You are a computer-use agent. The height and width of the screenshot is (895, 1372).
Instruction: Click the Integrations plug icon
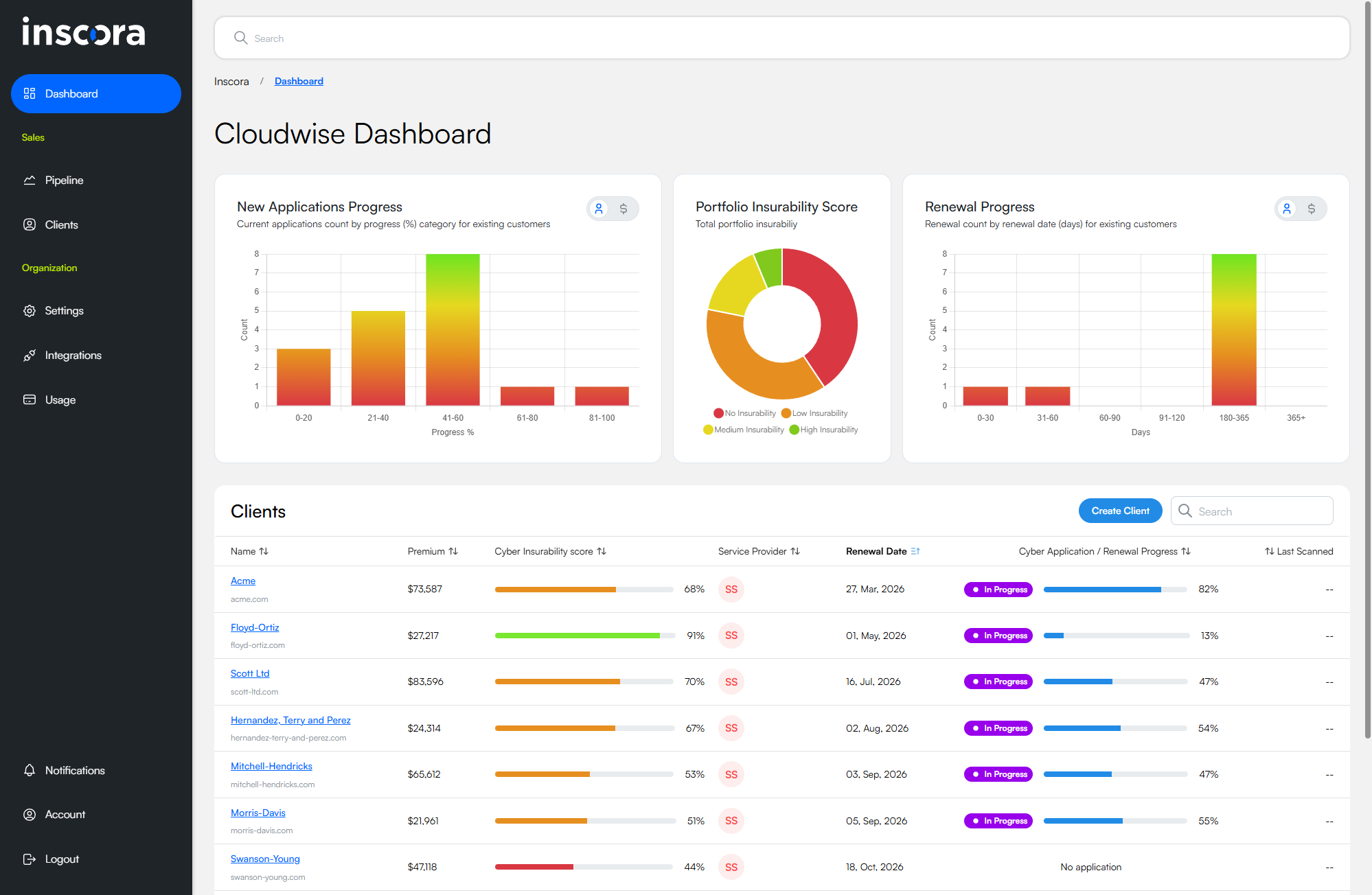pos(29,355)
